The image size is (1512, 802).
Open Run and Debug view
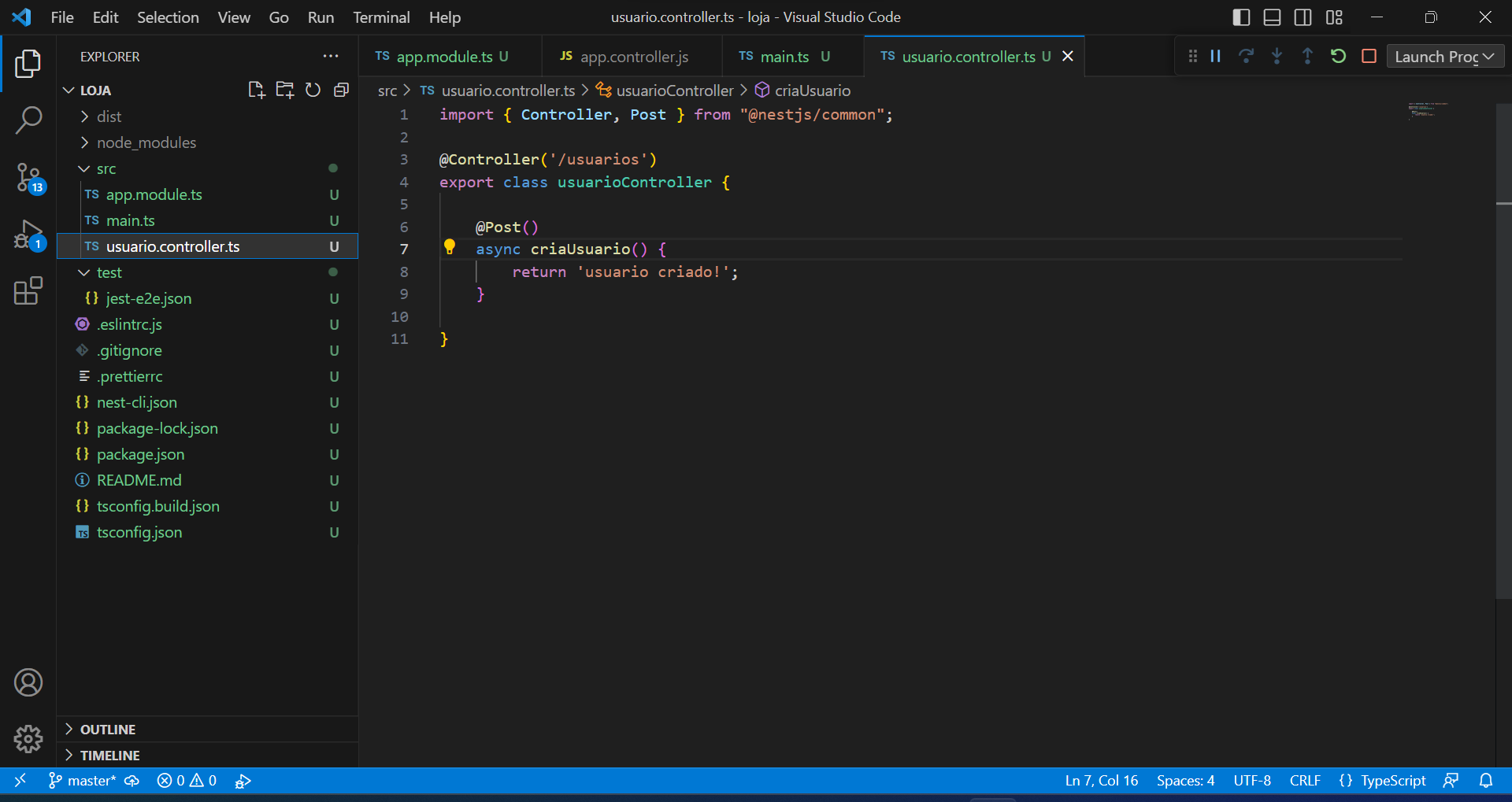coord(28,235)
